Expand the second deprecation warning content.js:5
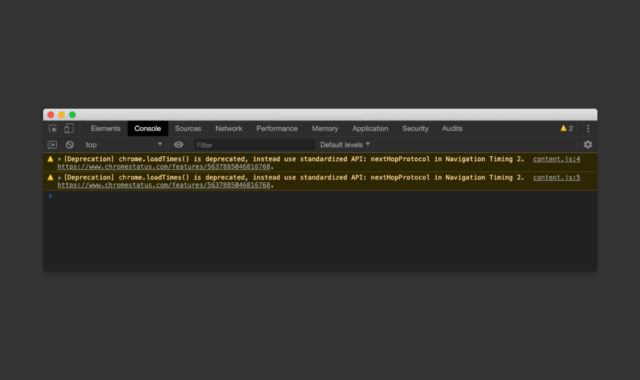Screen dimensions: 640x380 click(60, 178)
